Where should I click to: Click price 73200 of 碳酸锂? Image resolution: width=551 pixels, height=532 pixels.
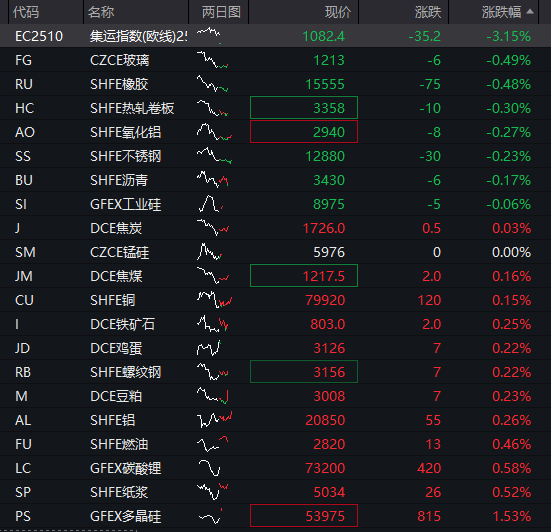click(325, 468)
